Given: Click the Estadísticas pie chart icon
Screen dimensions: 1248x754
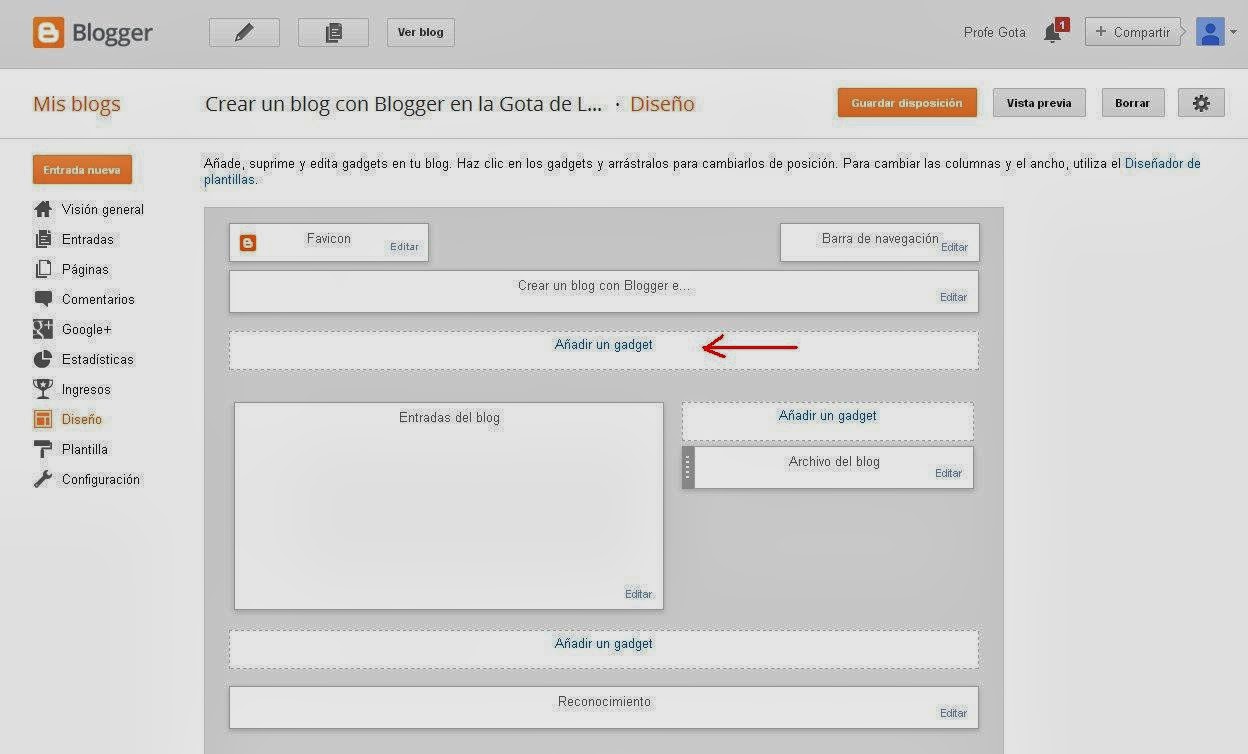Looking at the screenshot, I should pyautogui.click(x=43, y=359).
